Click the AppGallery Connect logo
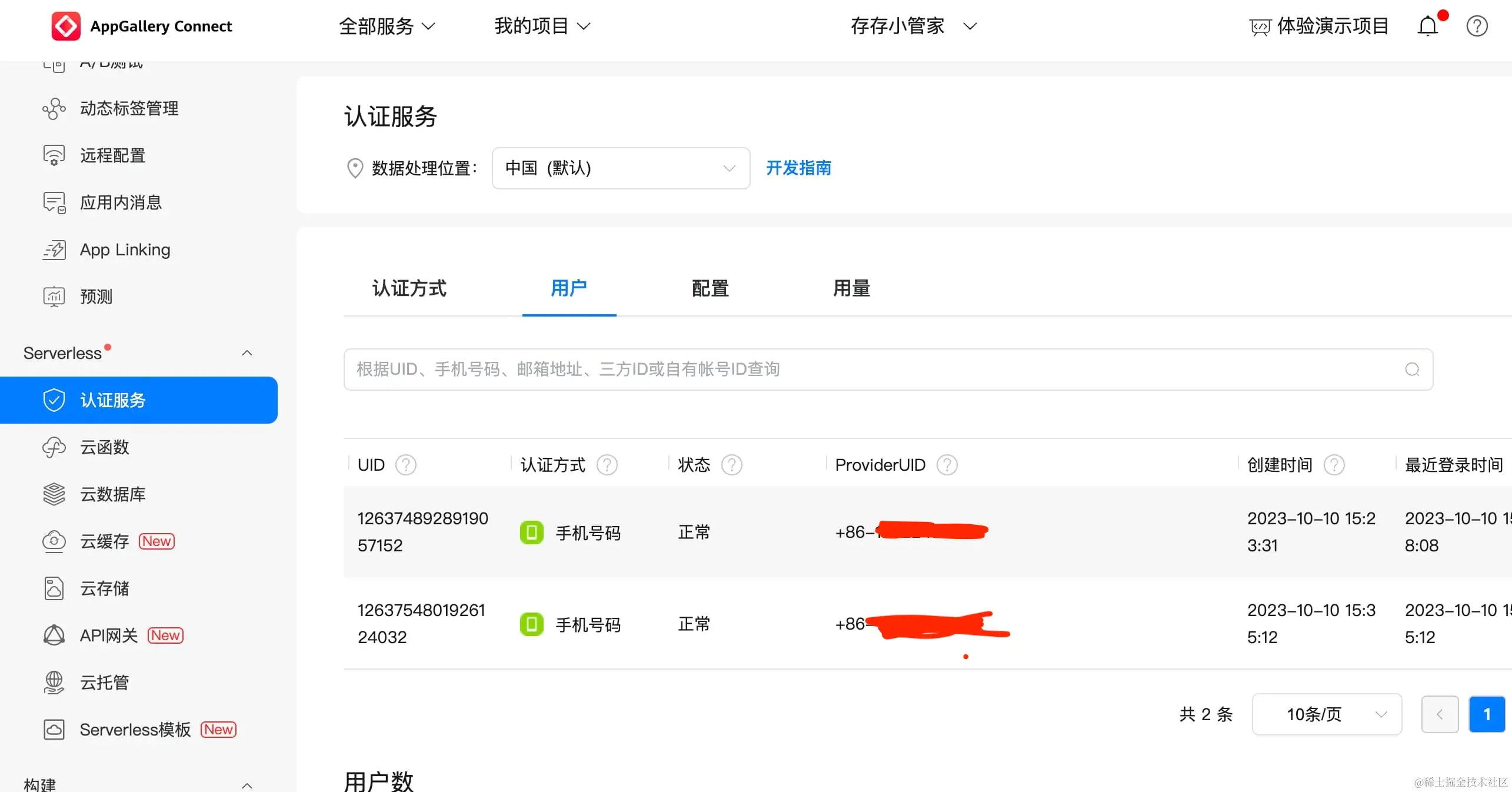The width and height of the screenshot is (1512, 792). point(66,26)
